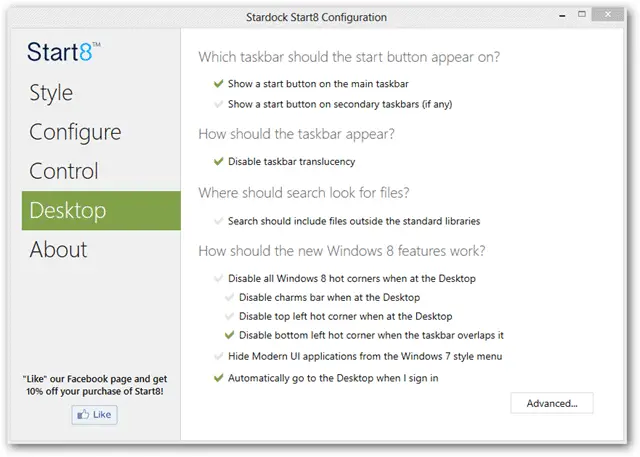The width and height of the screenshot is (640, 457).
Task: Switch to the Configure section
Action: coord(76,132)
